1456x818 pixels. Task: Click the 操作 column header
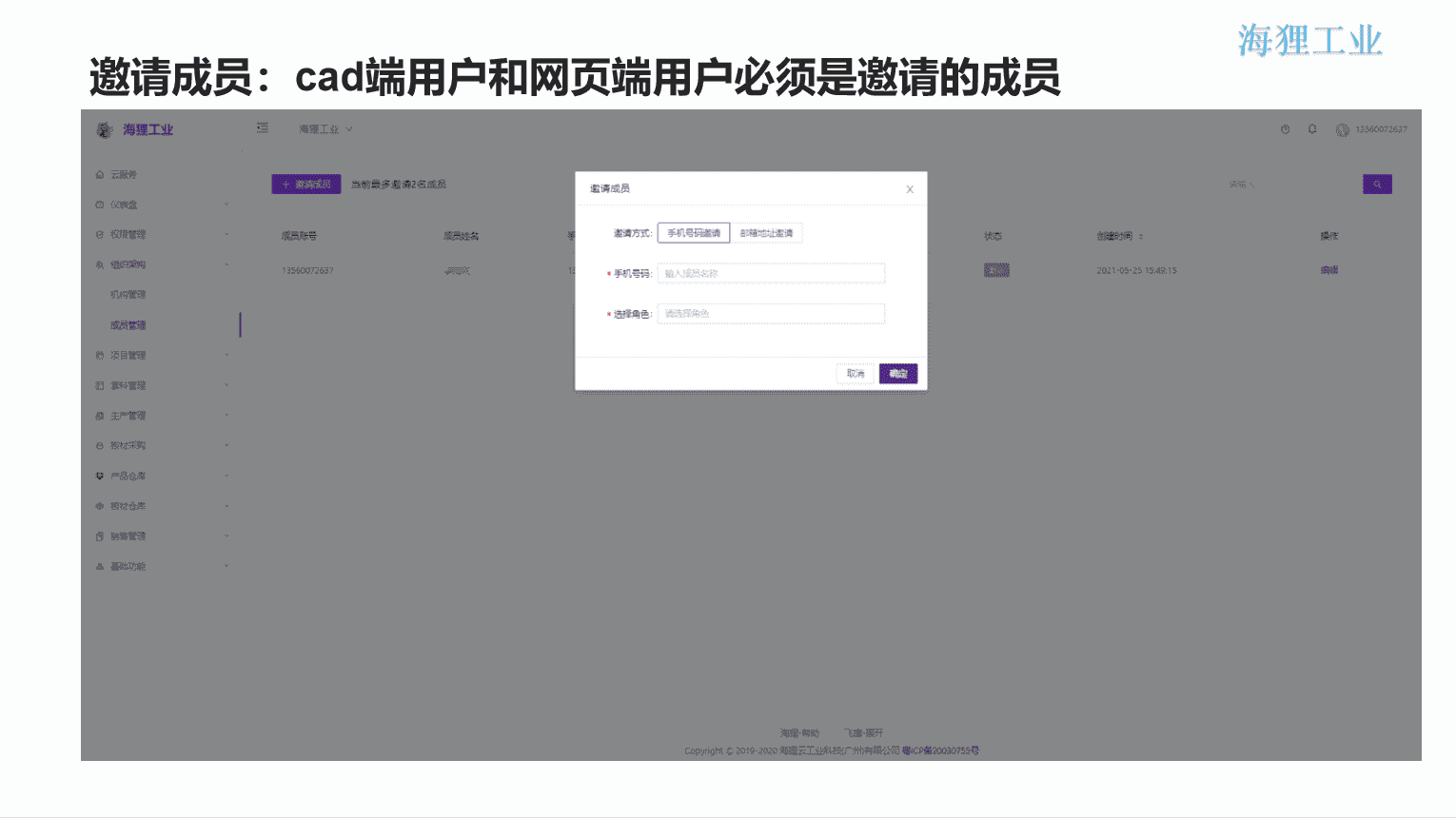tap(1329, 236)
